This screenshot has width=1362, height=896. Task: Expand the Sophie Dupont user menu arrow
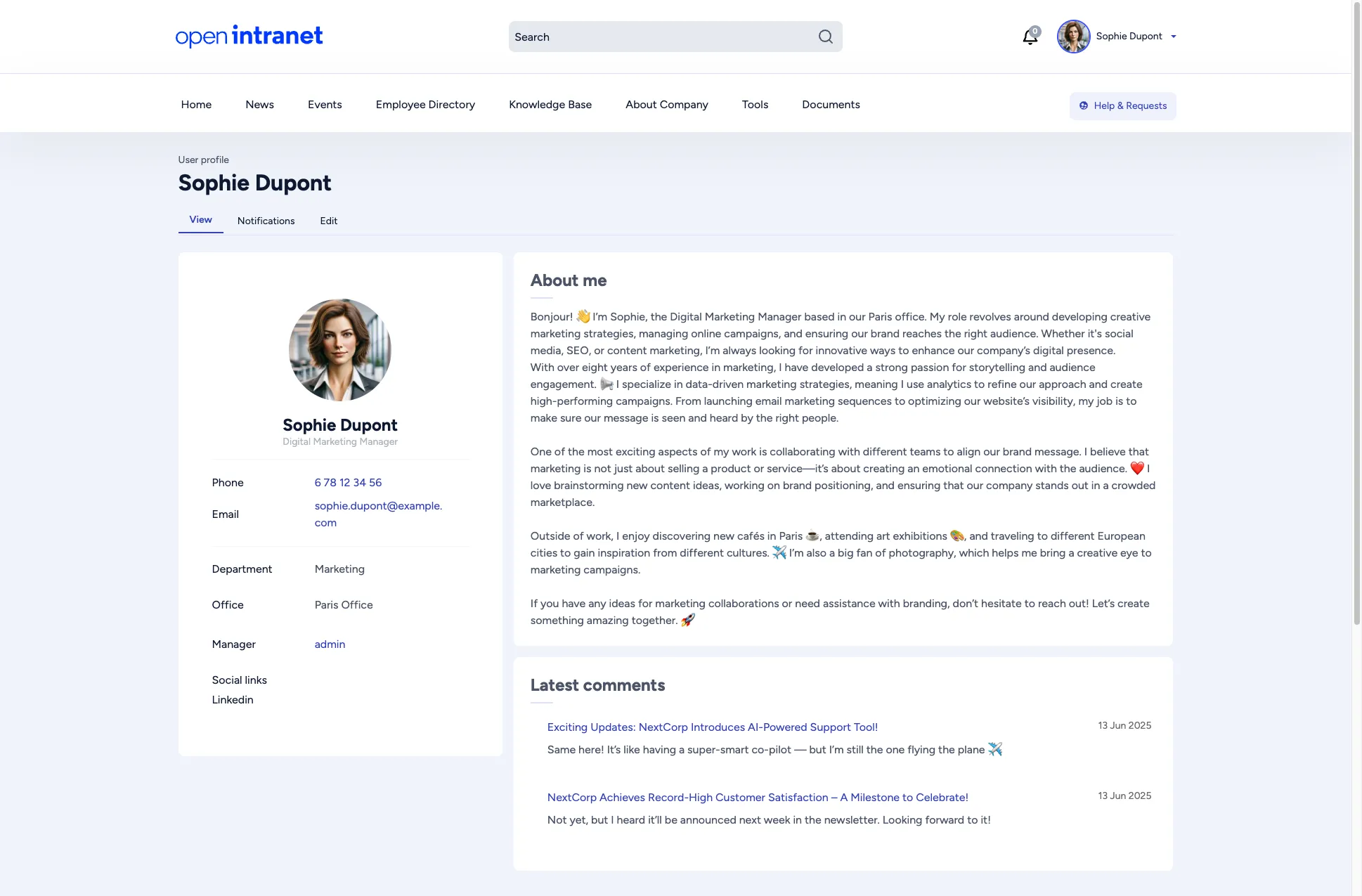1173,37
